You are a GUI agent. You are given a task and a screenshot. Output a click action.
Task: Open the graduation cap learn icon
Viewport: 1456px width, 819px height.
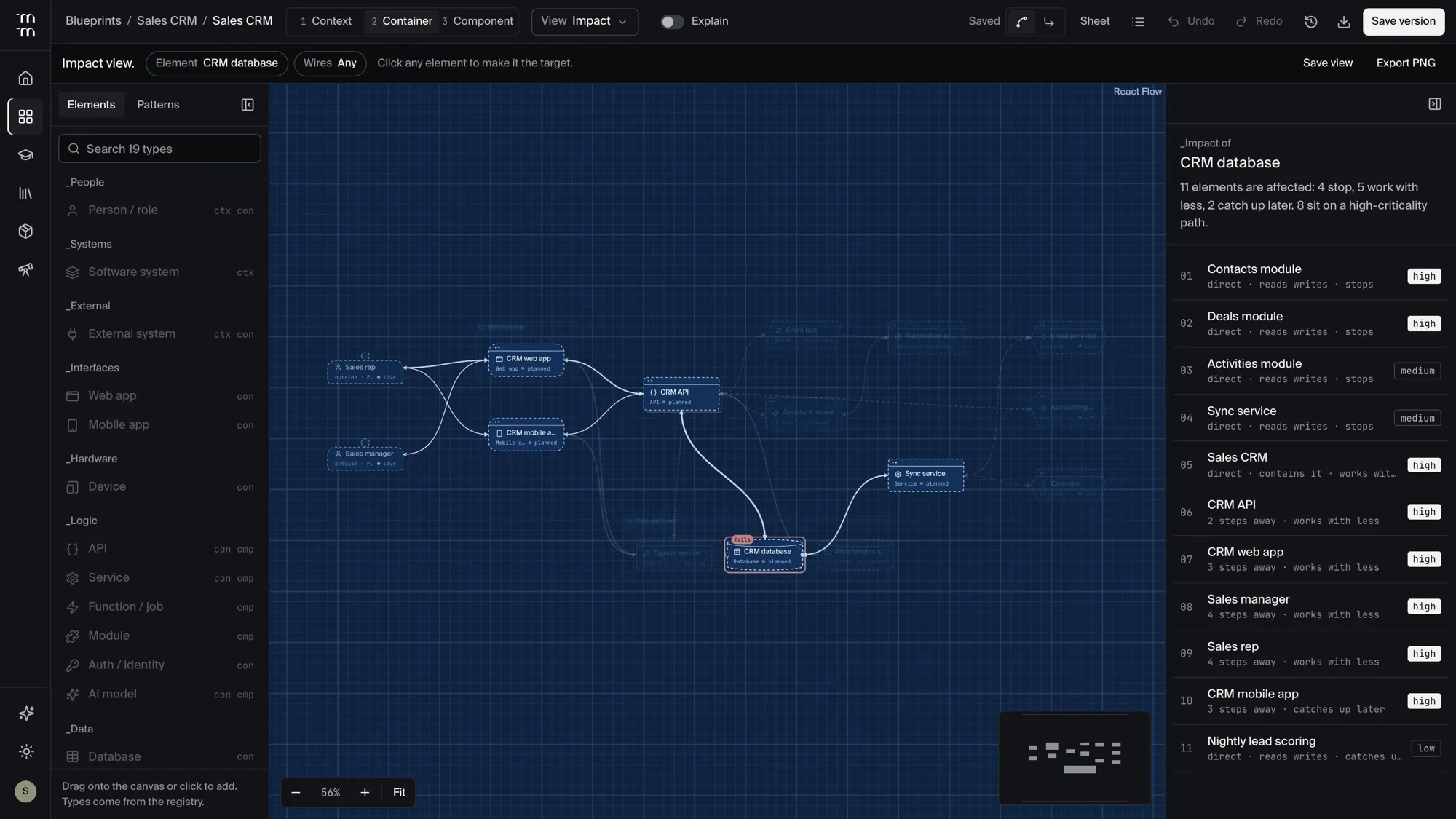(x=25, y=155)
